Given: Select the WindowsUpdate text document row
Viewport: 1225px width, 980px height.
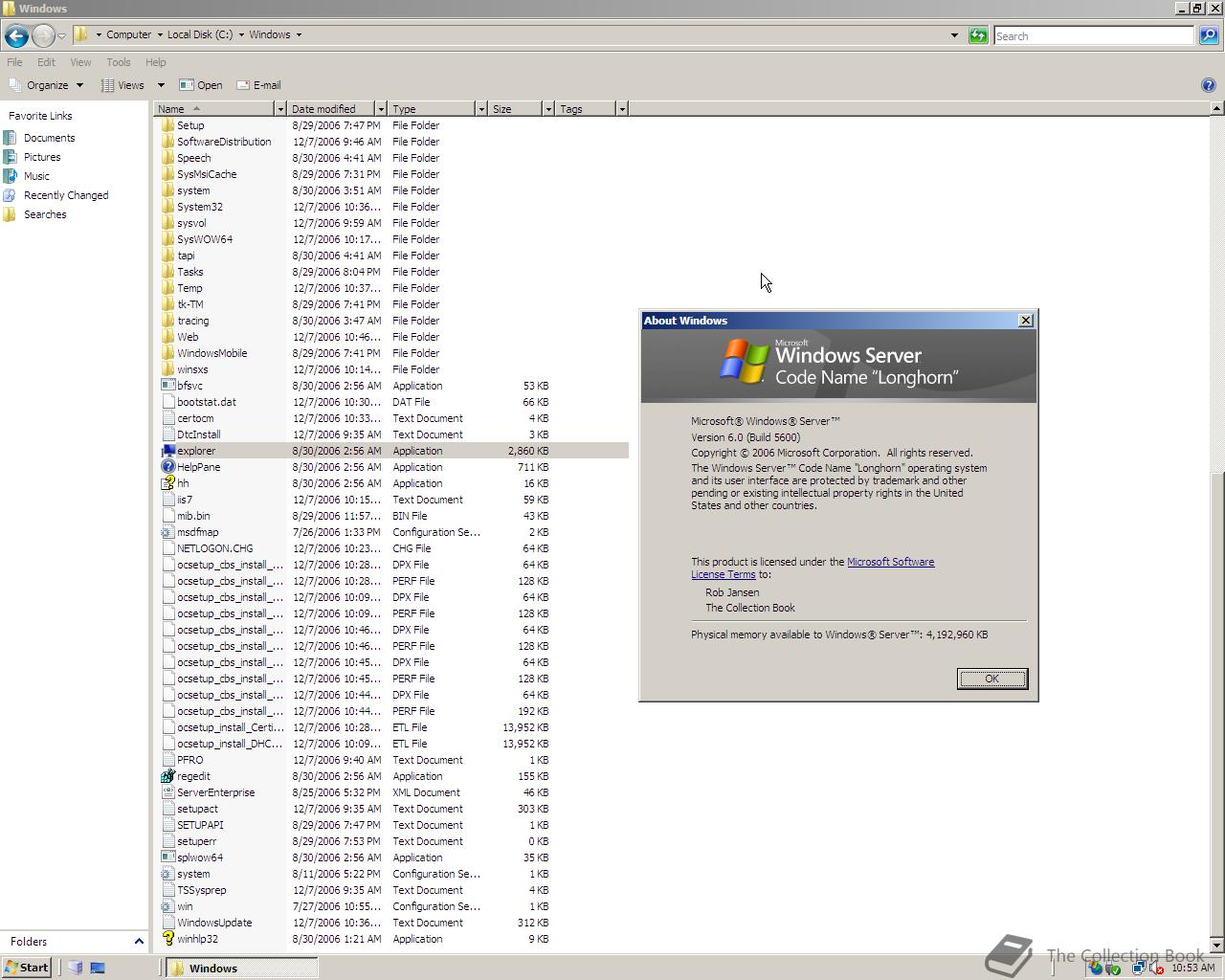Looking at the screenshot, I should [x=393, y=923].
